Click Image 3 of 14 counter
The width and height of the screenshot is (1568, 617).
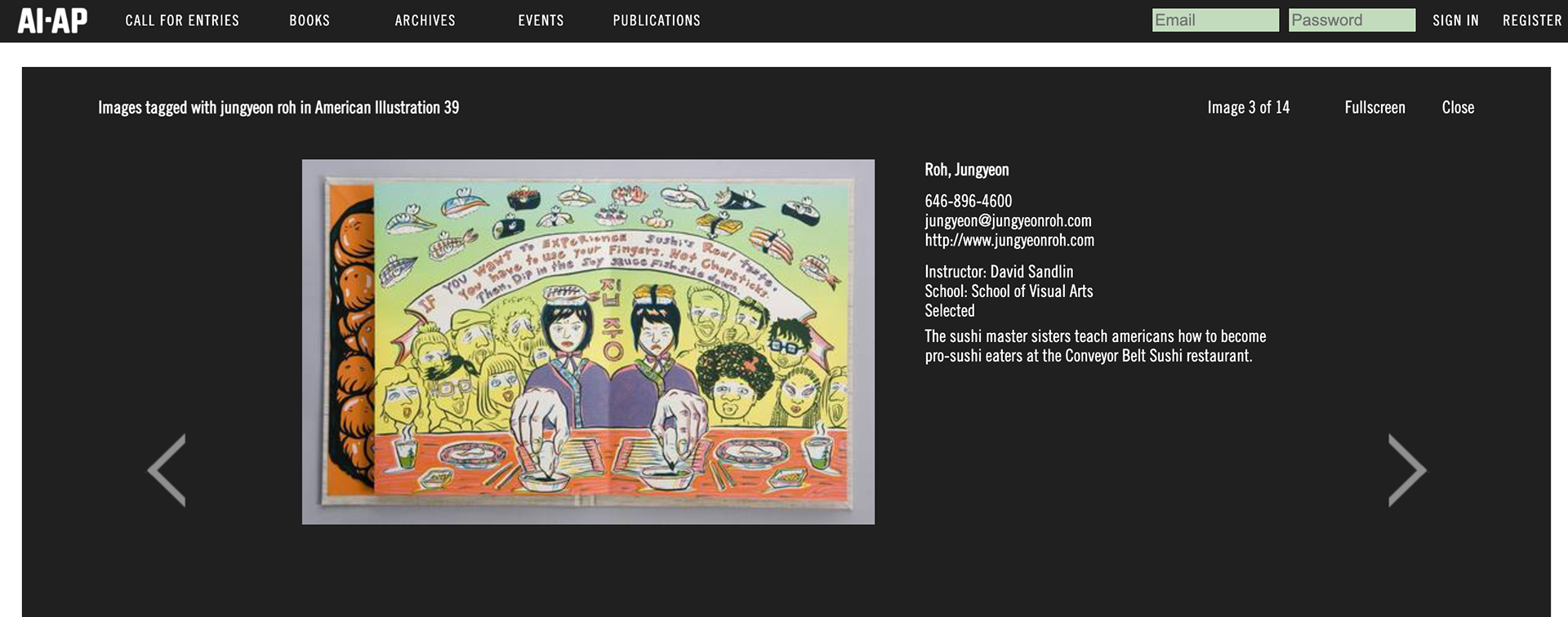[x=1249, y=107]
